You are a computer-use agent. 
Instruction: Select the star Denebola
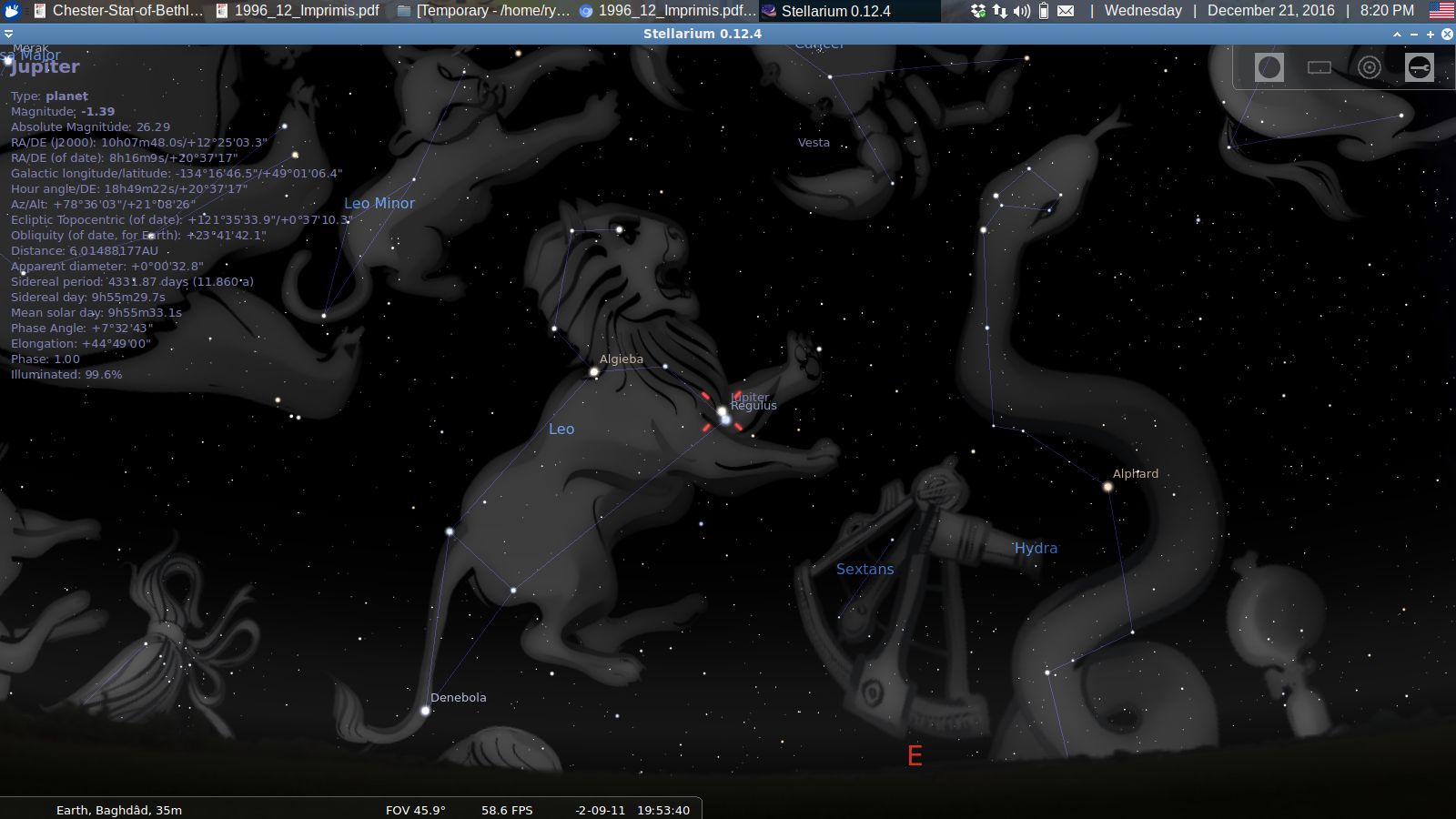tap(425, 711)
